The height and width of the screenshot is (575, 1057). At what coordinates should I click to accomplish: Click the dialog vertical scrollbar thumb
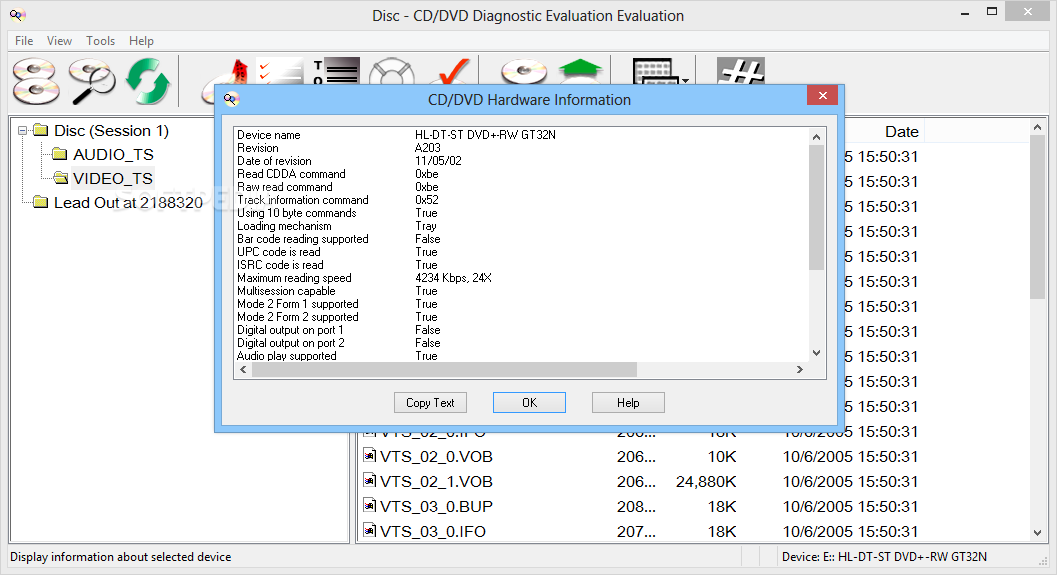coord(816,208)
